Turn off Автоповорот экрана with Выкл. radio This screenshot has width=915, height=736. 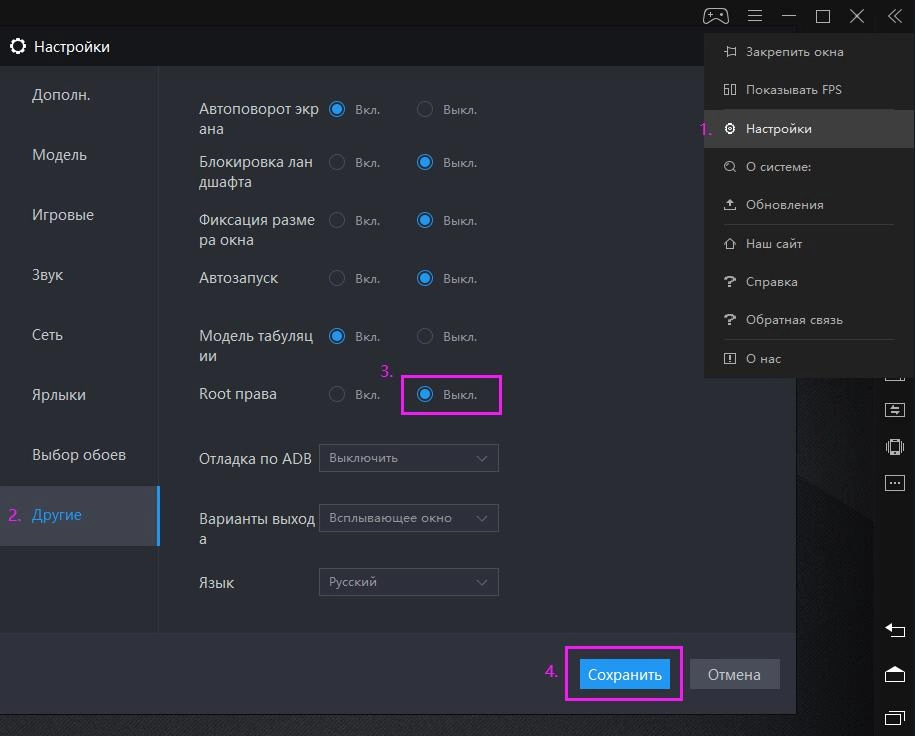425,109
